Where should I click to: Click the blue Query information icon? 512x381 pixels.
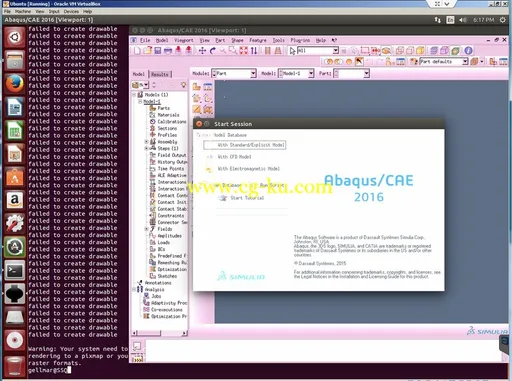pos(468,51)
